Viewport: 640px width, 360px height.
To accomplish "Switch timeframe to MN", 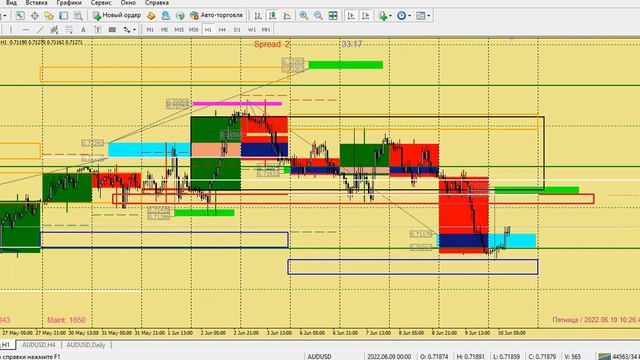I will click(x=266, y=29).
